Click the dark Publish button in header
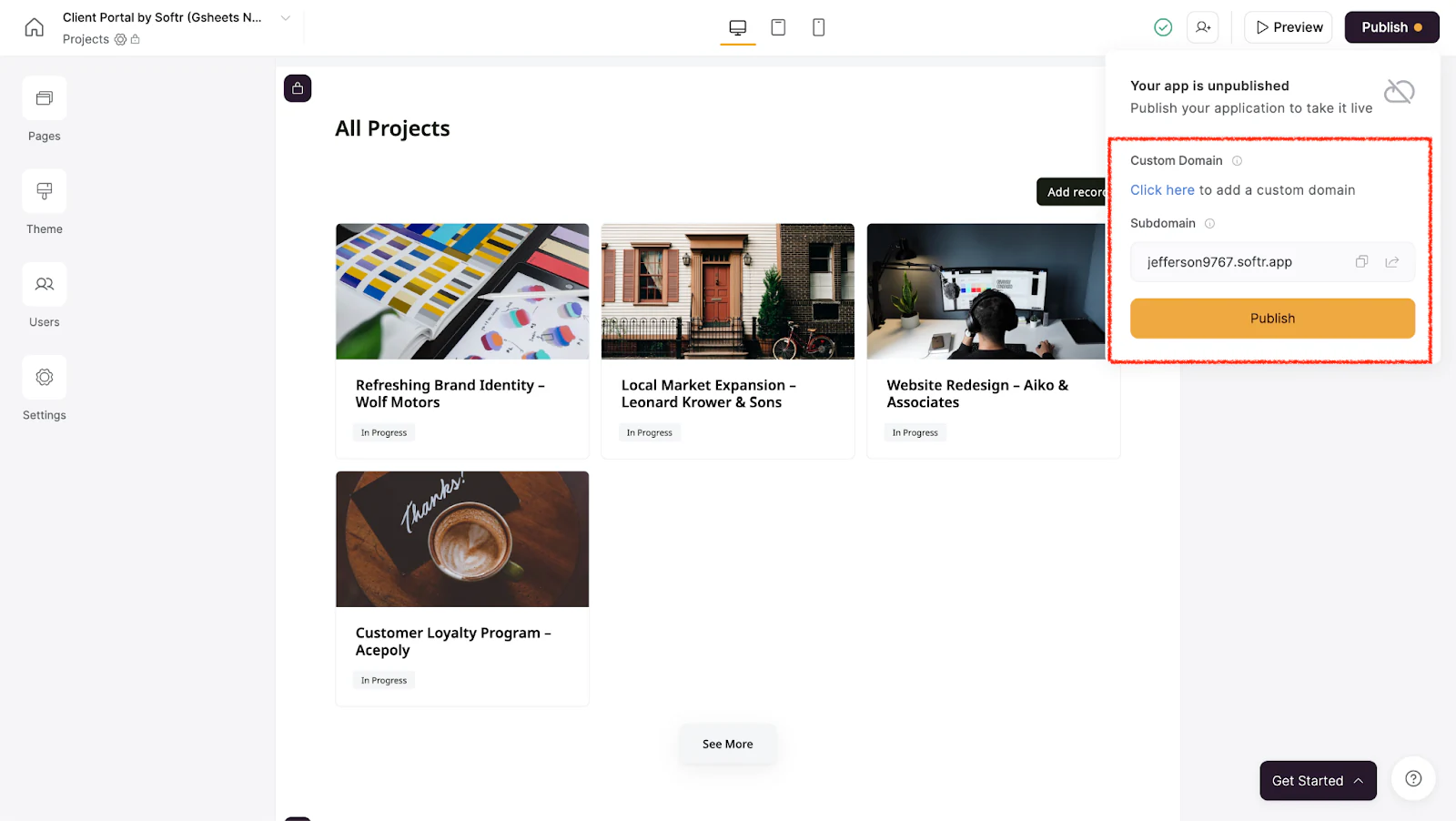Screen dimensions: 1456x821 [1391, 27]
